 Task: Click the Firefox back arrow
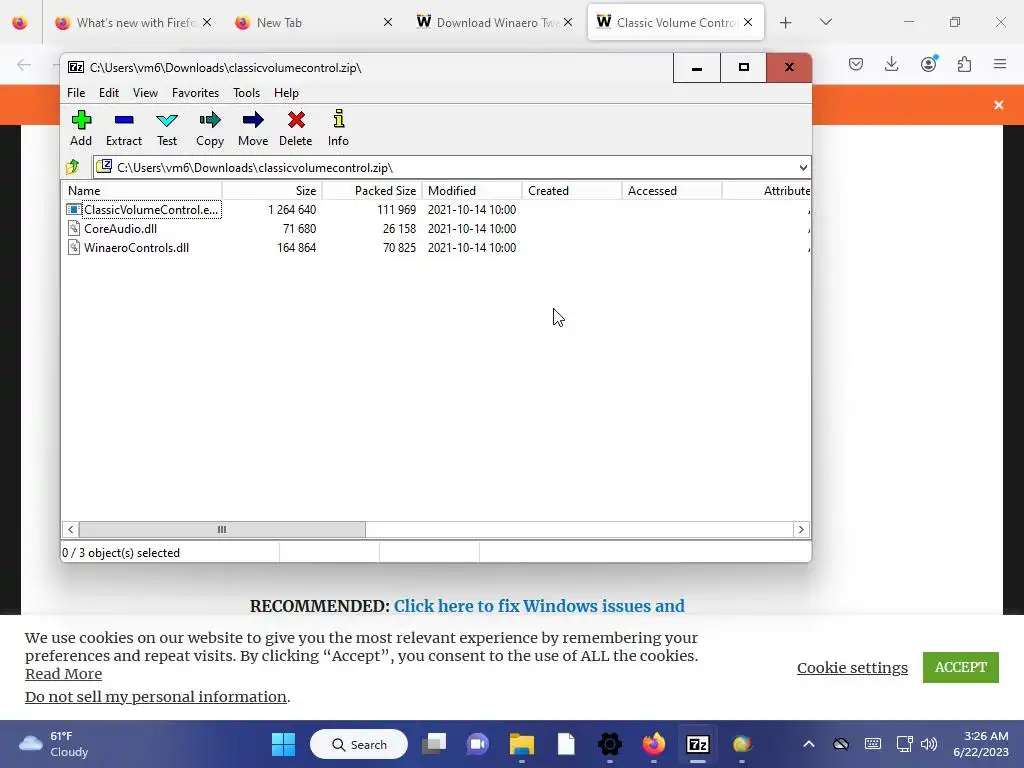[x=24, y=64]
